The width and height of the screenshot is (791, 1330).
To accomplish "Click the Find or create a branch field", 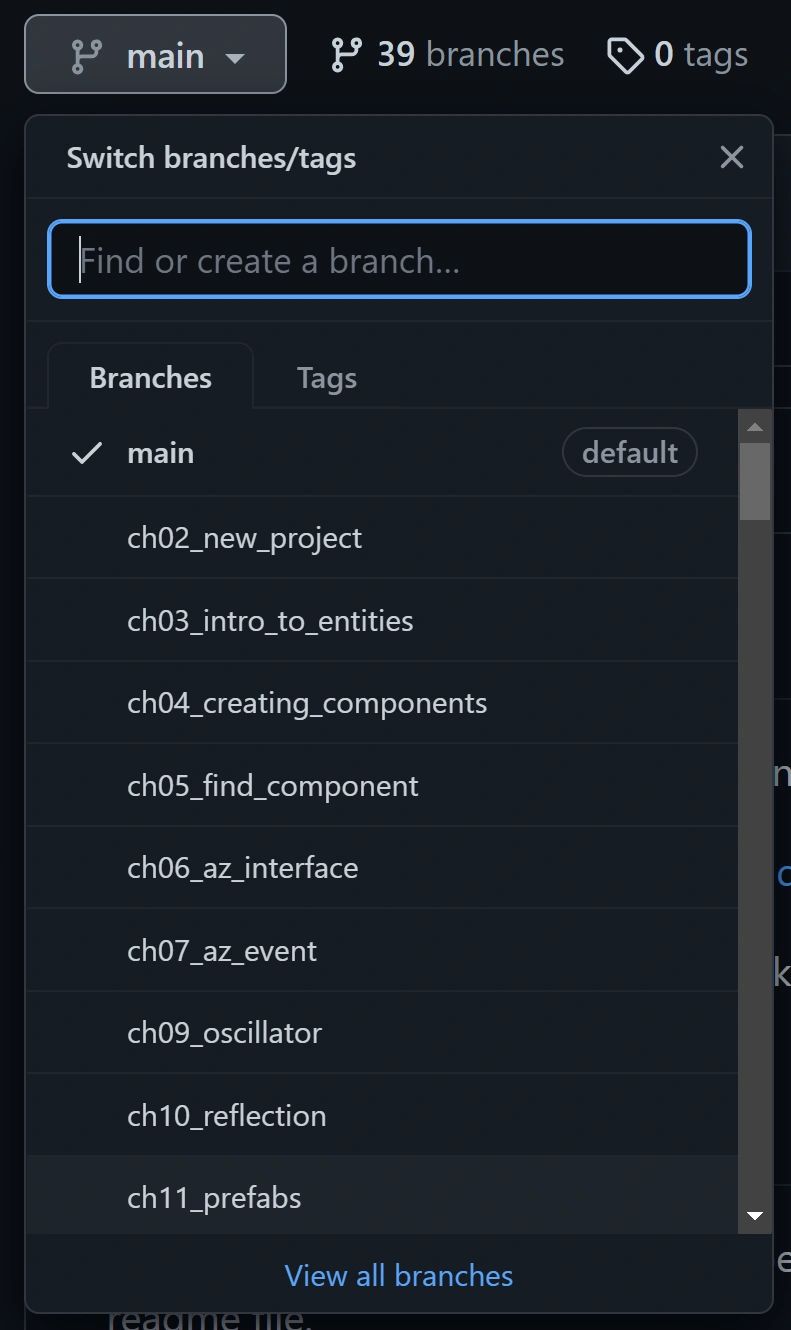I will tap(399, 259).
